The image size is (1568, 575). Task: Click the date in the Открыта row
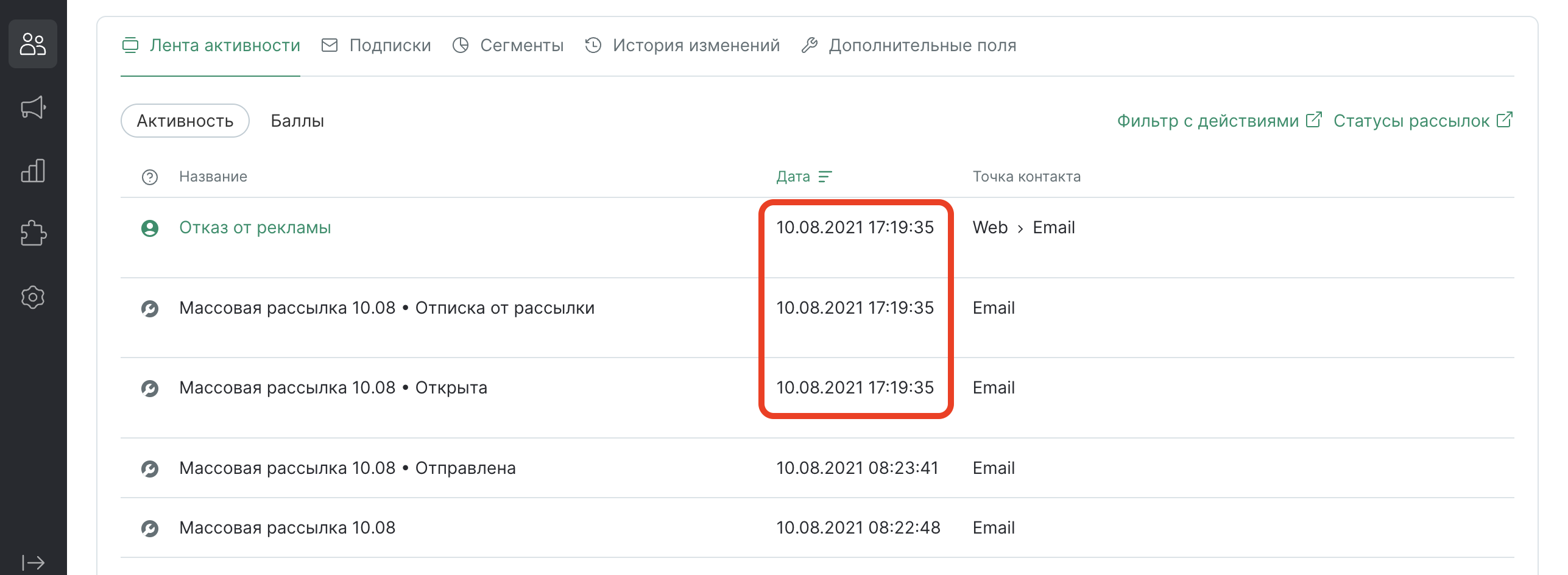(855, 387)
